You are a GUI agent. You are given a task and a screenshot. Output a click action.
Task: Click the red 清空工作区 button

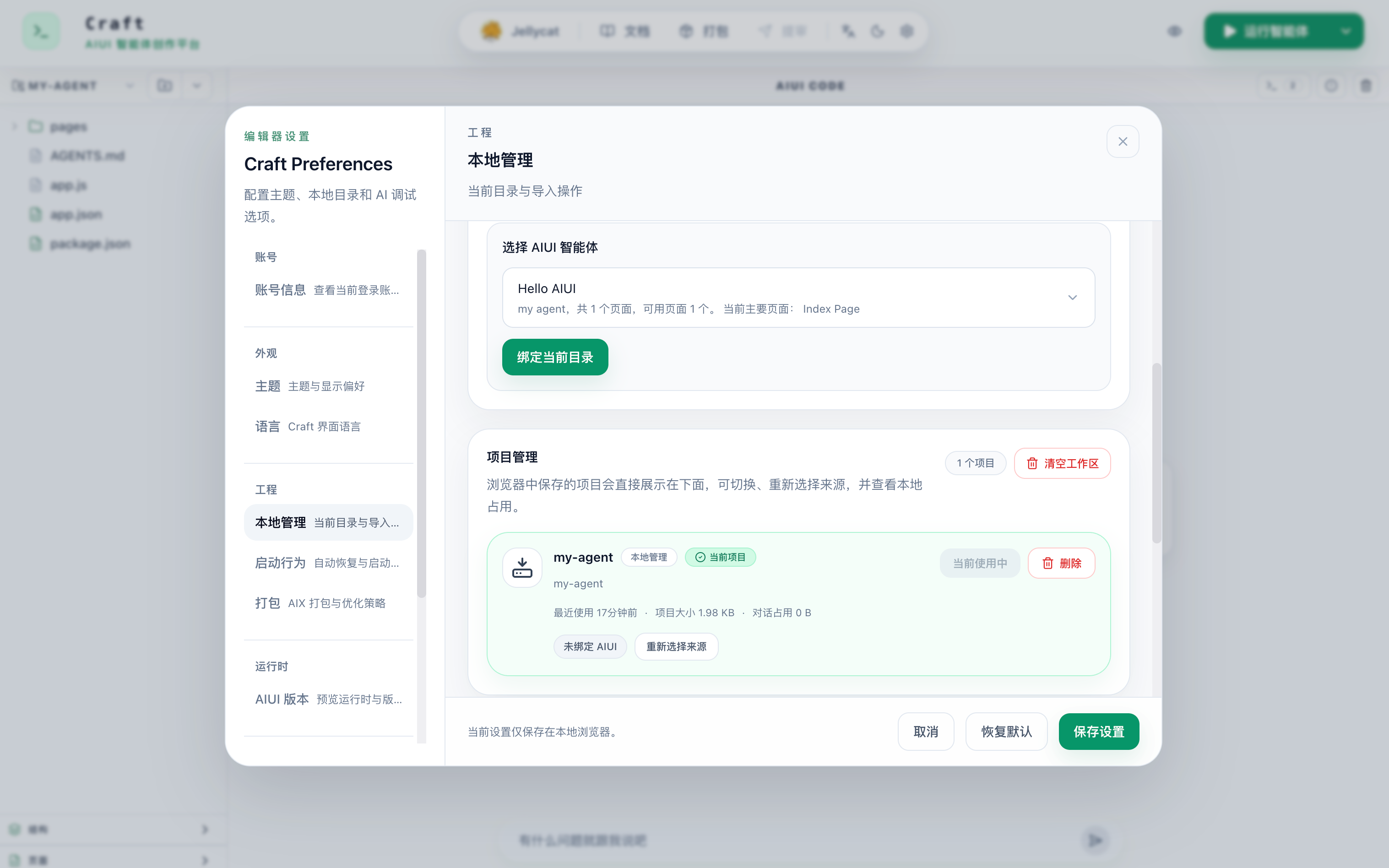(x=1062, y=463)
